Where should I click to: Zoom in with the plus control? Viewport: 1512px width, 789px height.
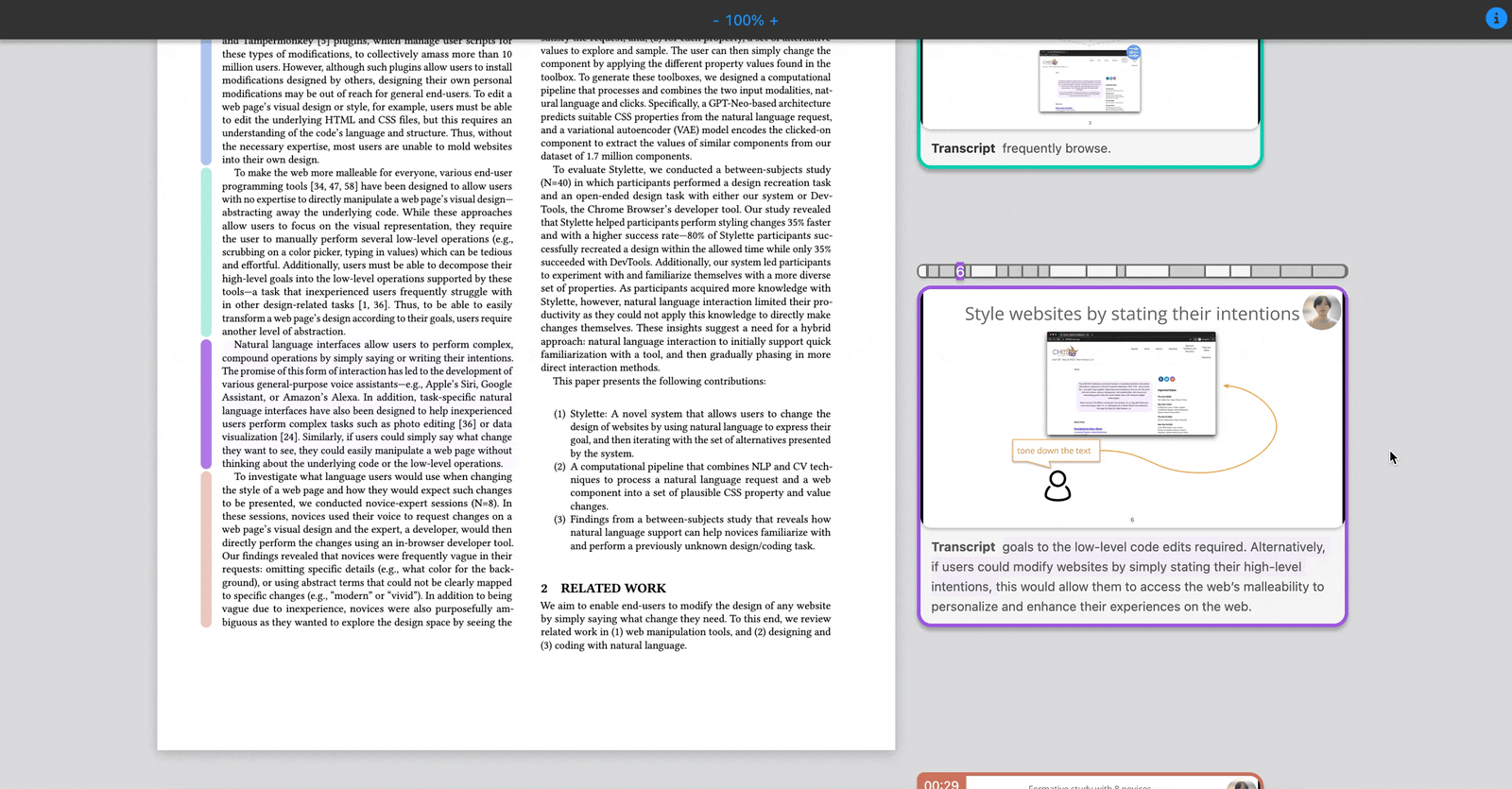(x=774, y=20)
